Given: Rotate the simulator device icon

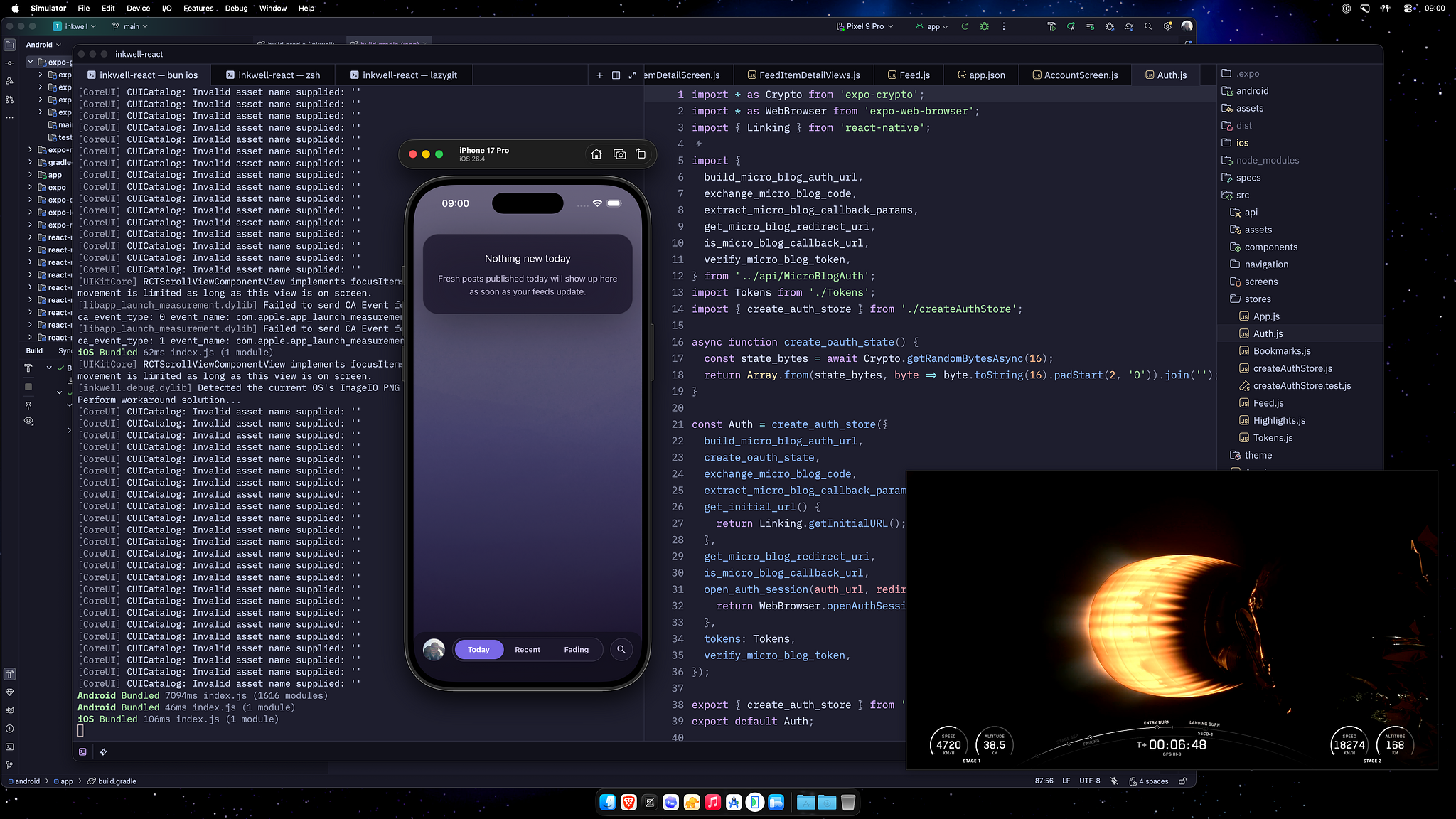Looking at the screenshot, I should 641,154.
